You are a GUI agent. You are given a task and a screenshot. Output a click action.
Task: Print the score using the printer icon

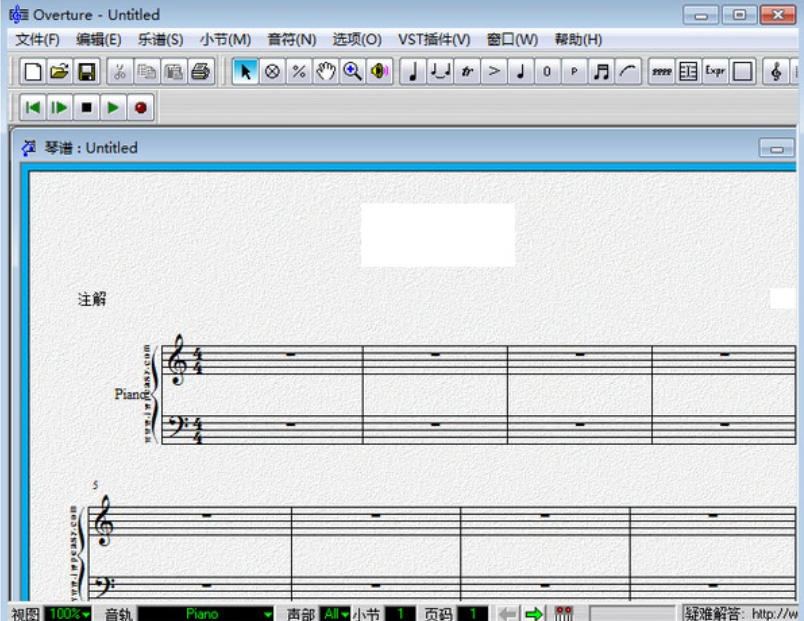tap(200, 72)
